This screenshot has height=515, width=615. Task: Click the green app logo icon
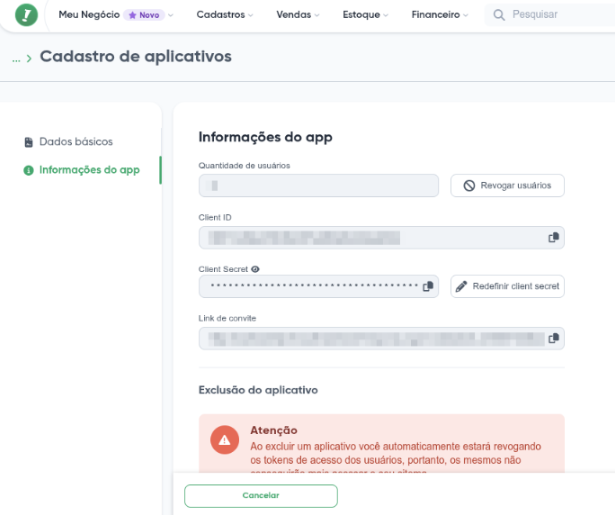25,16
